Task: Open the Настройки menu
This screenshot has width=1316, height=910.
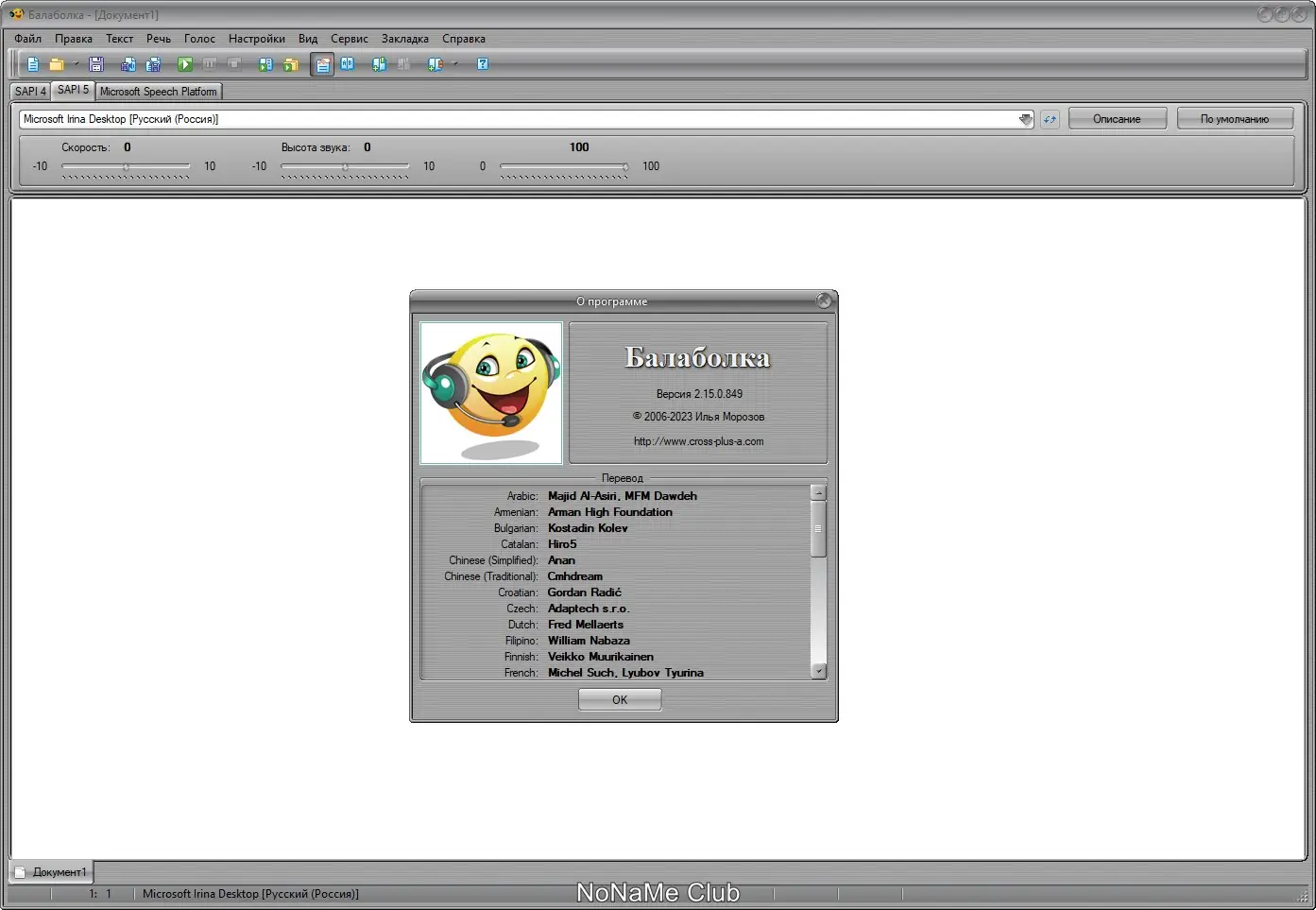Action: tap(257, 39)
